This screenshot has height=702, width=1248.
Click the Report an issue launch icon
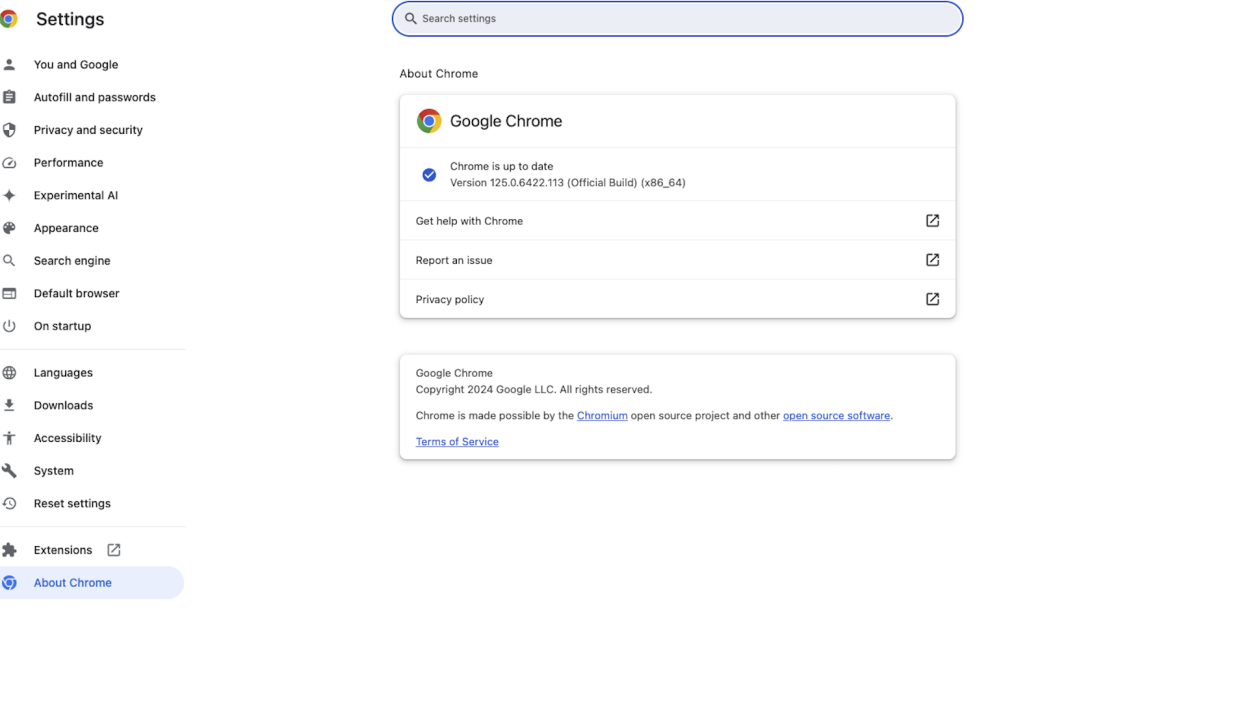932,260
